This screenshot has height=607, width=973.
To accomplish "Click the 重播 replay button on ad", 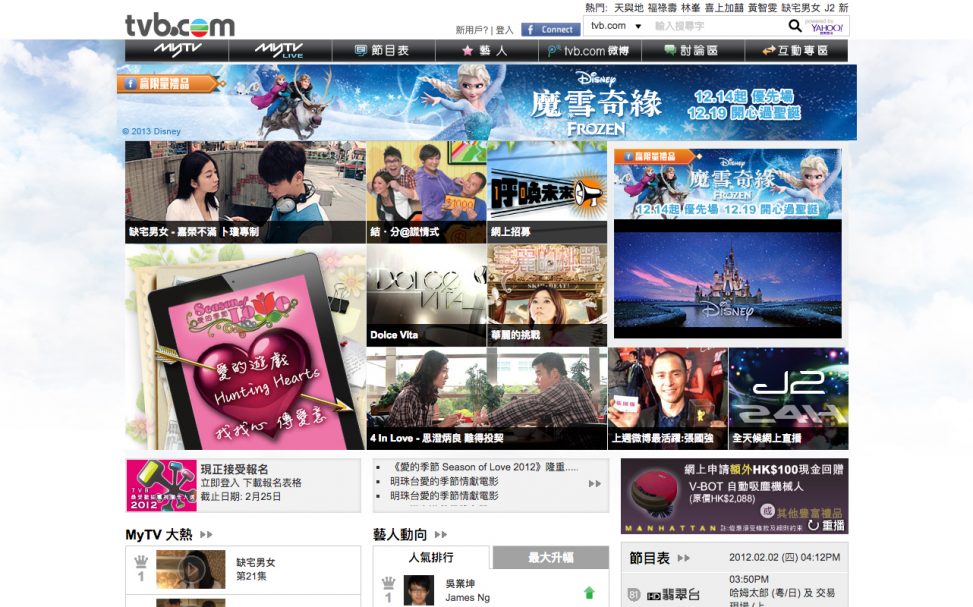I will click(x=827, y=525).
